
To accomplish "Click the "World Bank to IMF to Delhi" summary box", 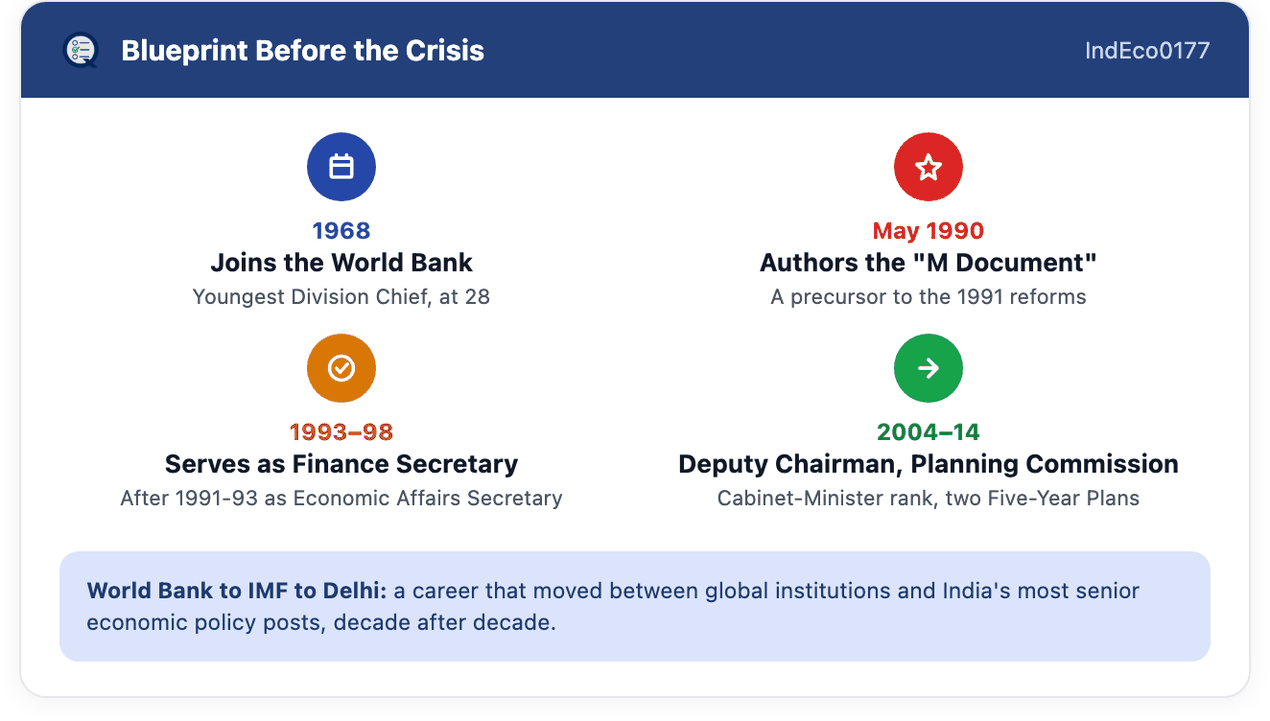I will (x=635, y=606).
